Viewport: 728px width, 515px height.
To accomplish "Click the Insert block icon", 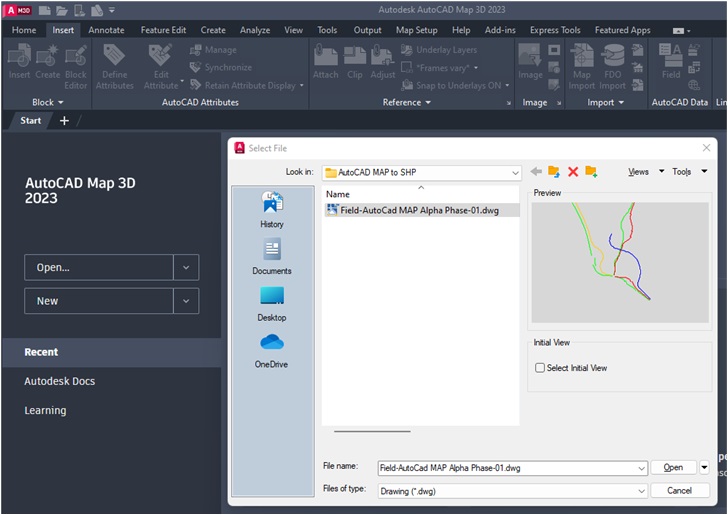I will click(20, 62).
